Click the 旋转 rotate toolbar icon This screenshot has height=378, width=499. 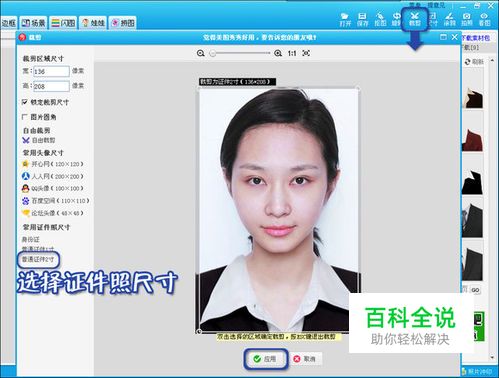[396, 20]
